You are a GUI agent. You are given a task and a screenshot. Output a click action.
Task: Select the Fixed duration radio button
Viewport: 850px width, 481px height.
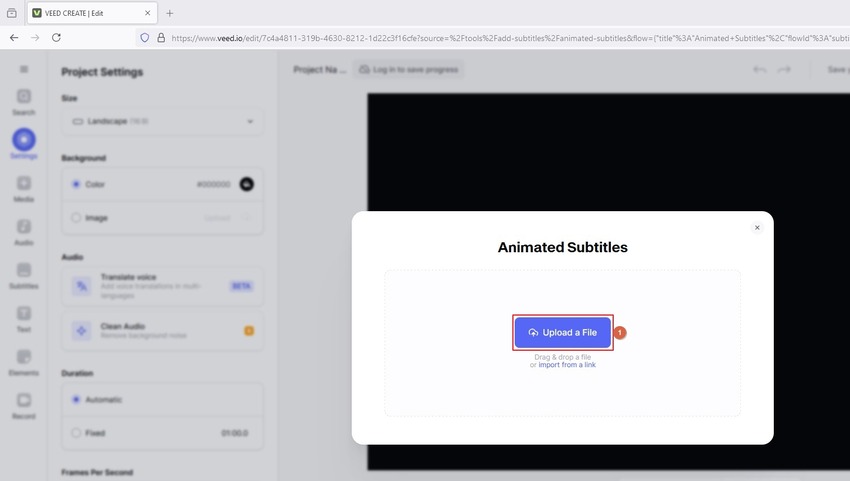[76, 433]
